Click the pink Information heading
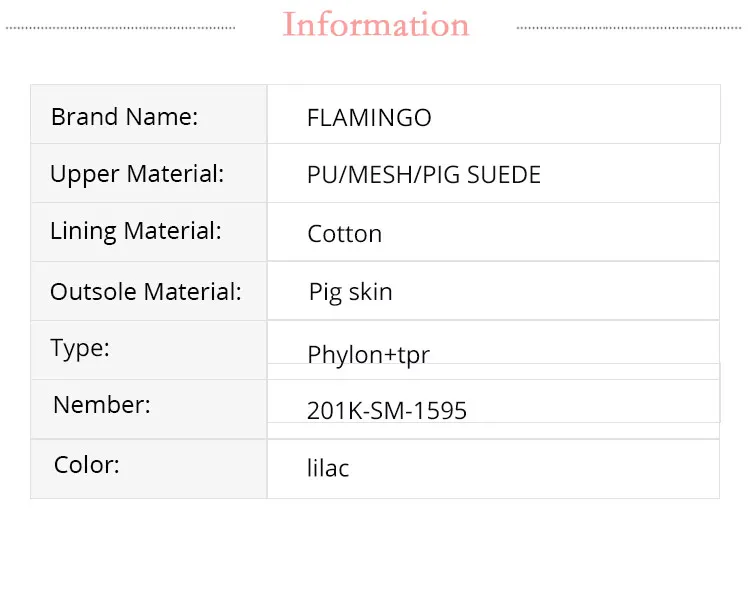The width and height of the screenshot is (750, 598). click(x=376, y=25)
